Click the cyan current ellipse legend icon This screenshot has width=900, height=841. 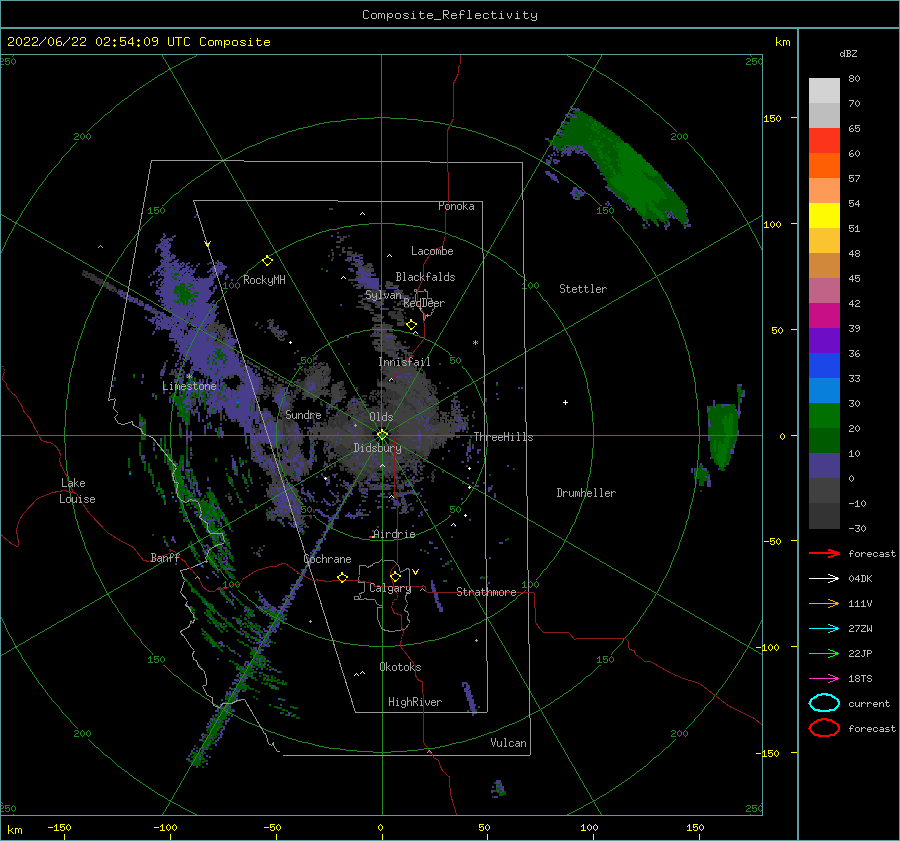click(x=824, y=703)
